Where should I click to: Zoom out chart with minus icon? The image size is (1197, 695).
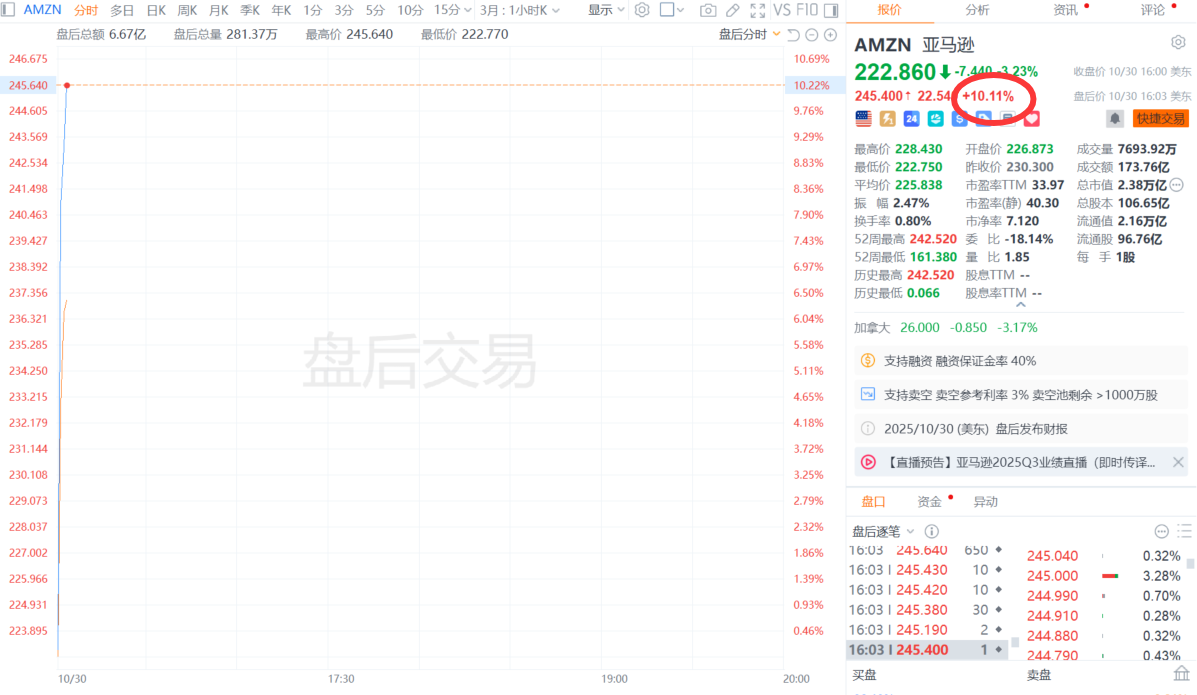[812, 34]
